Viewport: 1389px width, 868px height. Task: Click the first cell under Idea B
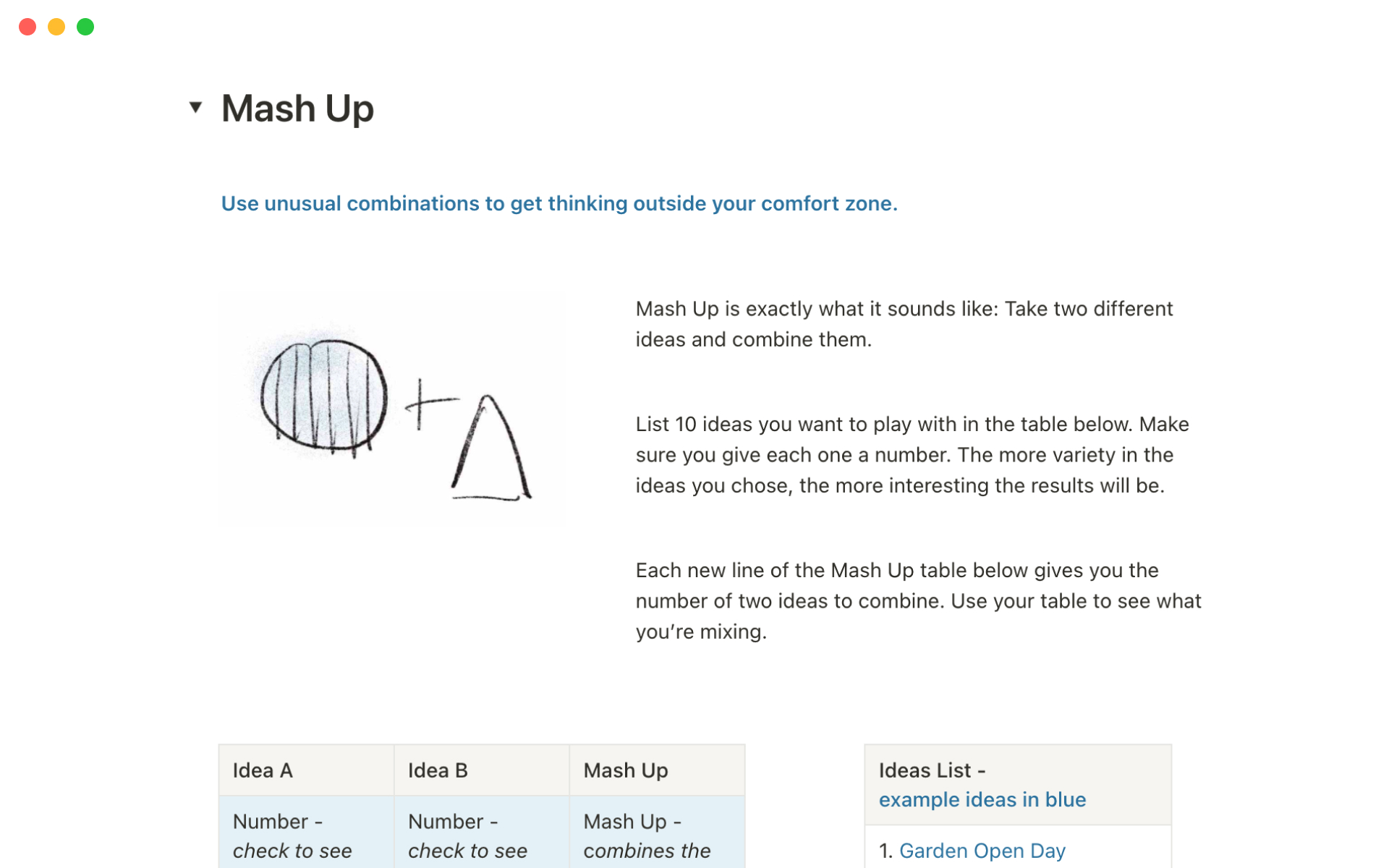click(x=481, y=835)
